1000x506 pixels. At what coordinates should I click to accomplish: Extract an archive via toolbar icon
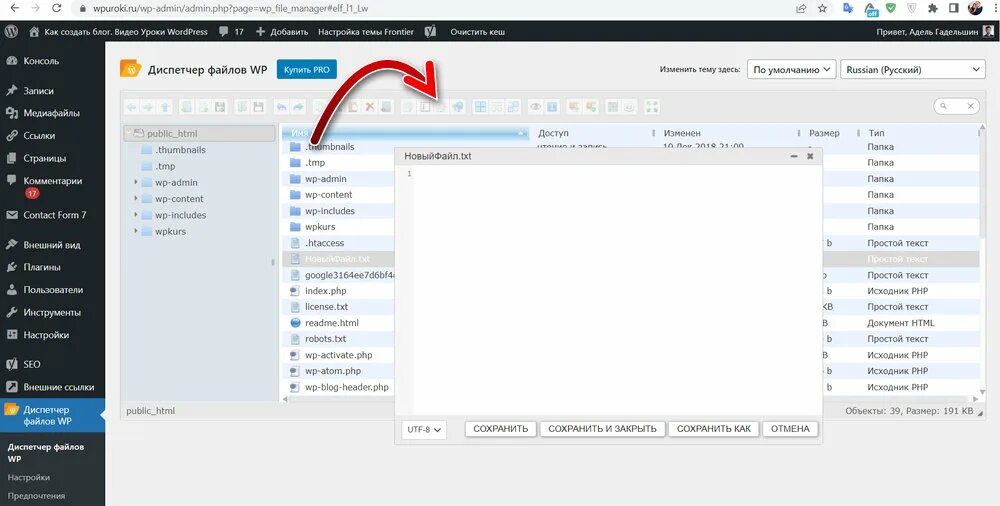pos(573,107)
